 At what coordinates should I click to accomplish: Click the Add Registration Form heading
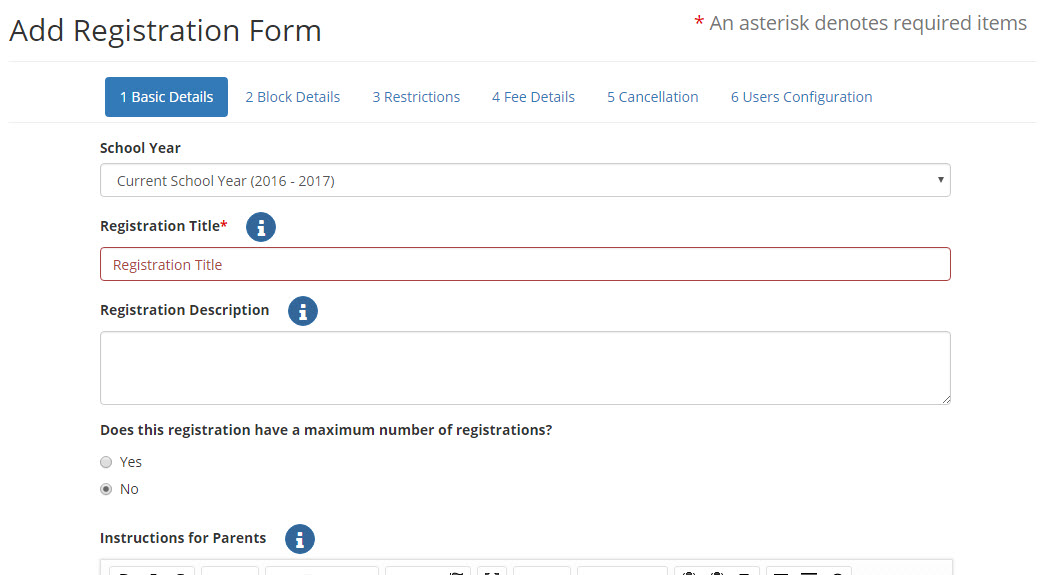pyautogui.click(x=165, y=31)
